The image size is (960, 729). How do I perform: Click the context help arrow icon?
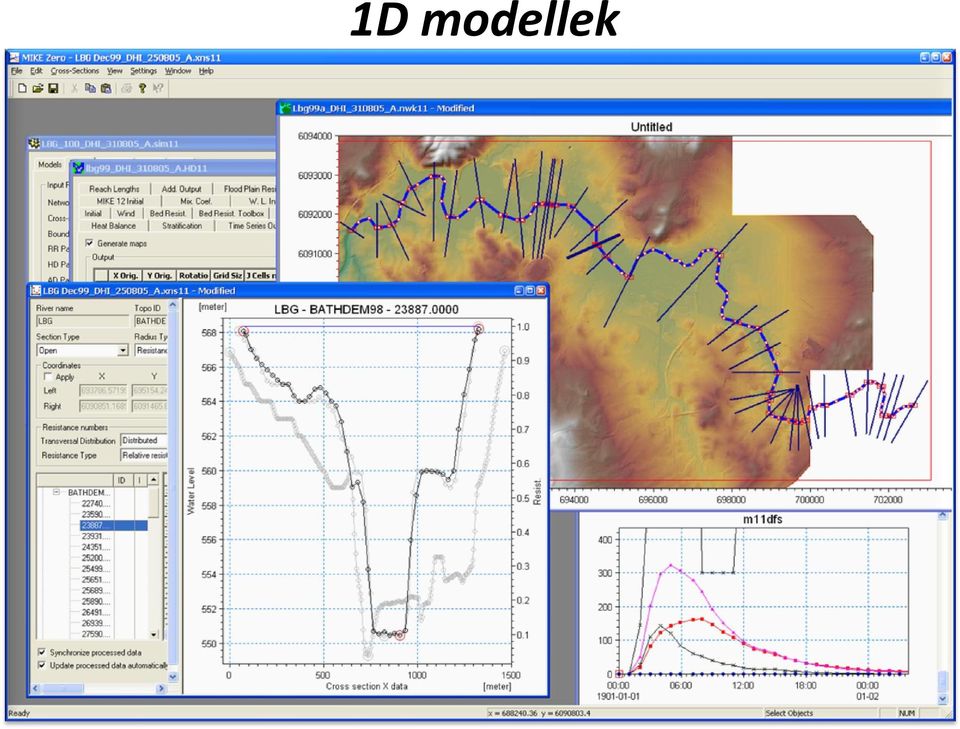click(158, 88)
